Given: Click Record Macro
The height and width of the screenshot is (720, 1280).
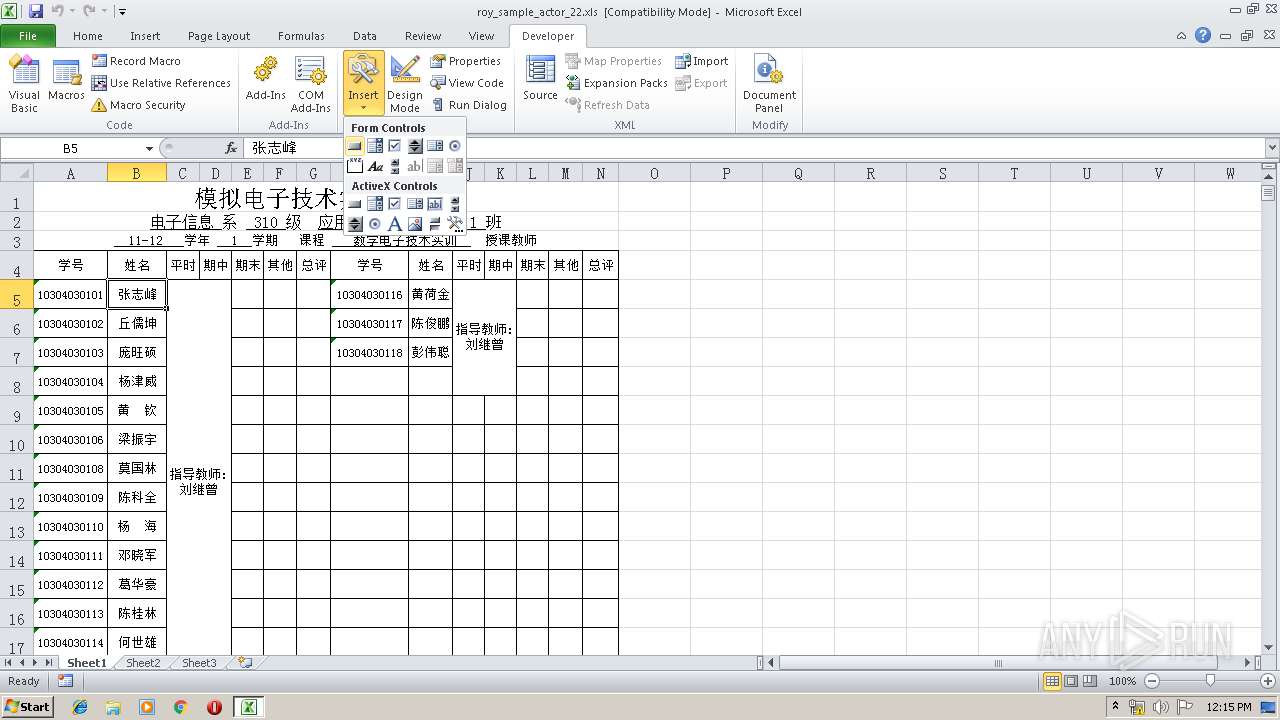Looking at the screenshot, I should [x=136, y=61].
